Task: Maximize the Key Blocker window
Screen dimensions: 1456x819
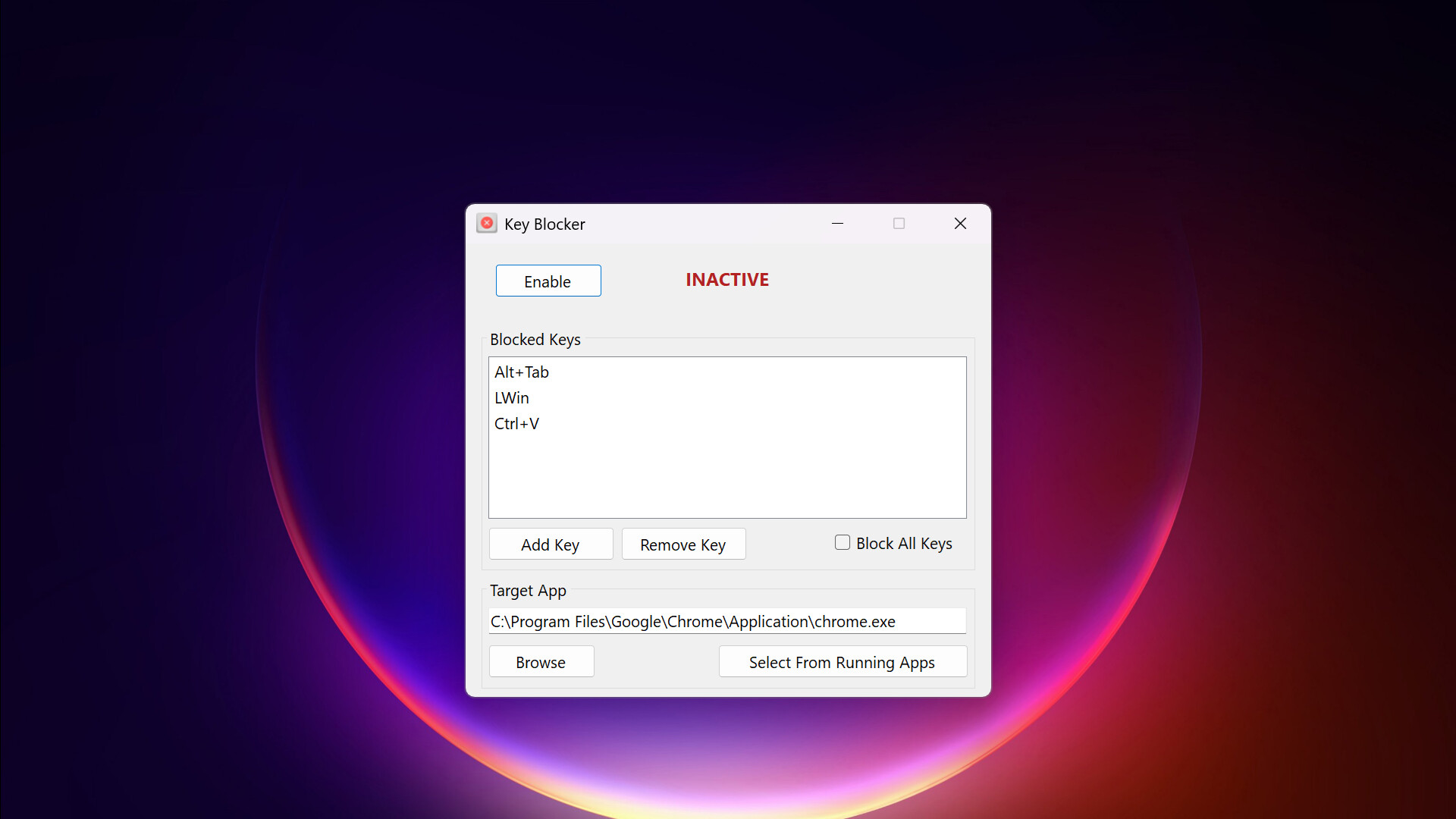Action: (x=899, y=224)
